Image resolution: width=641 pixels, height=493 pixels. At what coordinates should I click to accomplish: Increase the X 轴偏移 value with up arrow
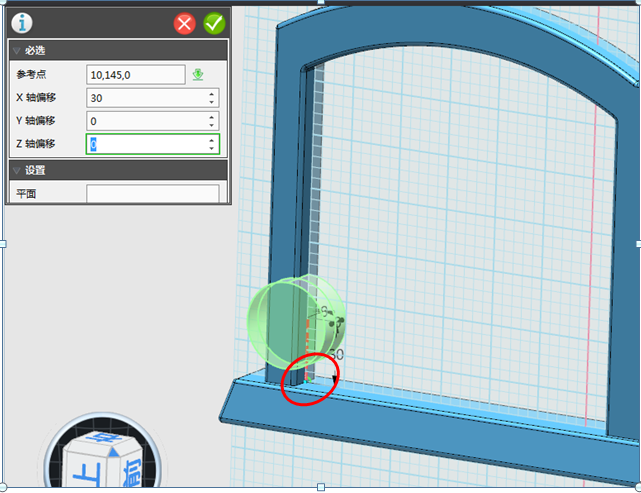pos(211,93)
